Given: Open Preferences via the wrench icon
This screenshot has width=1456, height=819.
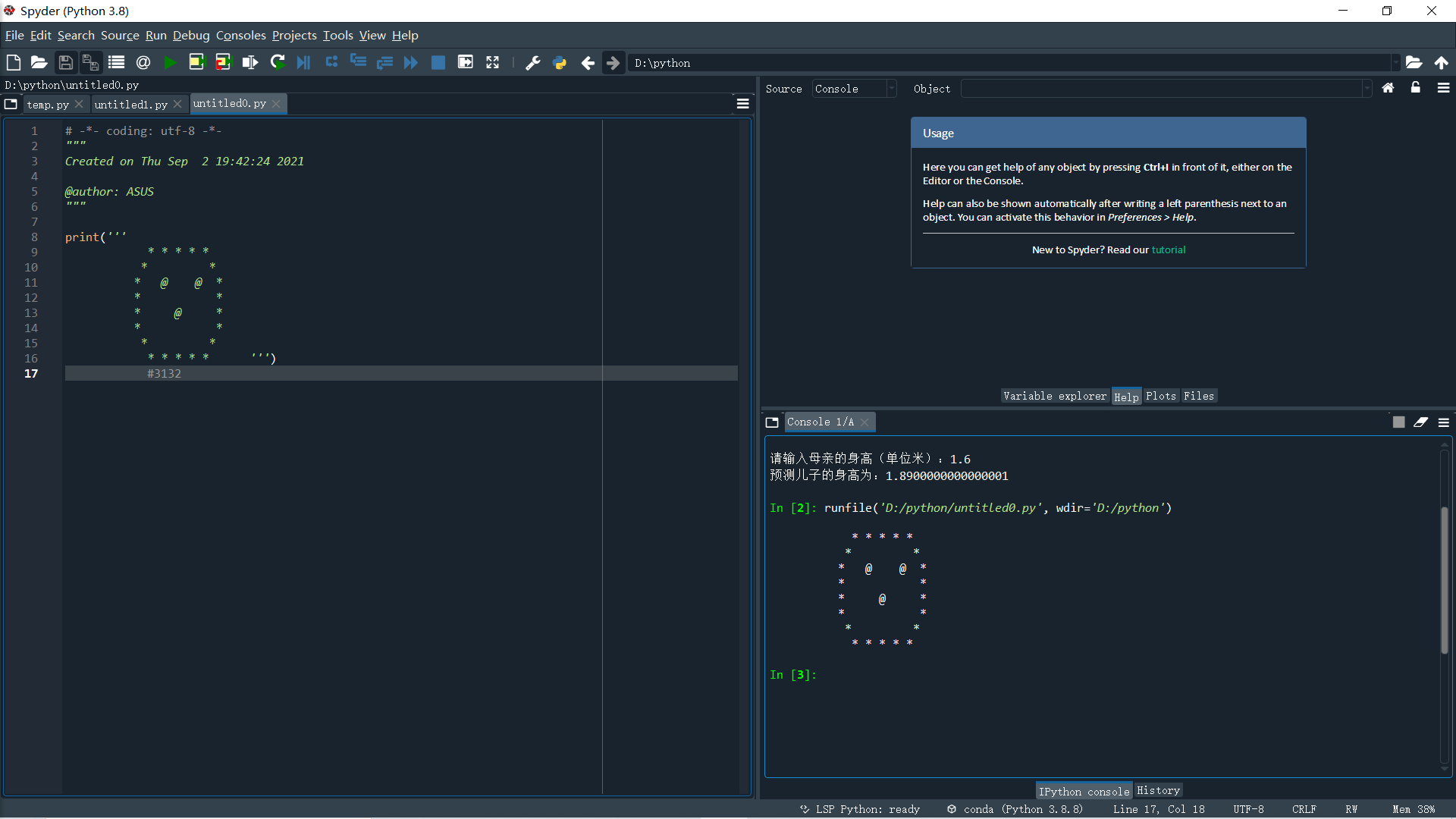Looking at the screenshot, I should pos(532,63).
